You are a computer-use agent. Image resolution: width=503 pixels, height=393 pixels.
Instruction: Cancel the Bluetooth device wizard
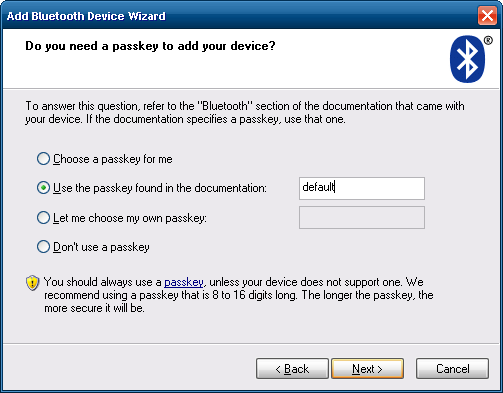pyautogui.click(x=452, y=369)
